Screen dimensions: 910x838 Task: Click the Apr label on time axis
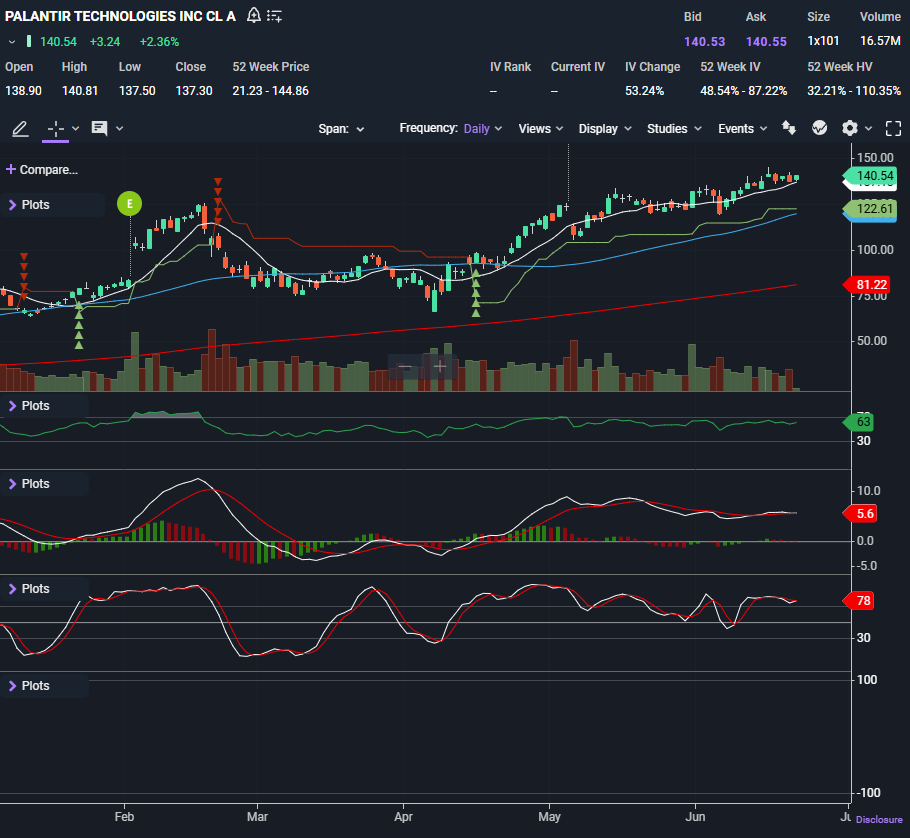[x=403, y=817]
